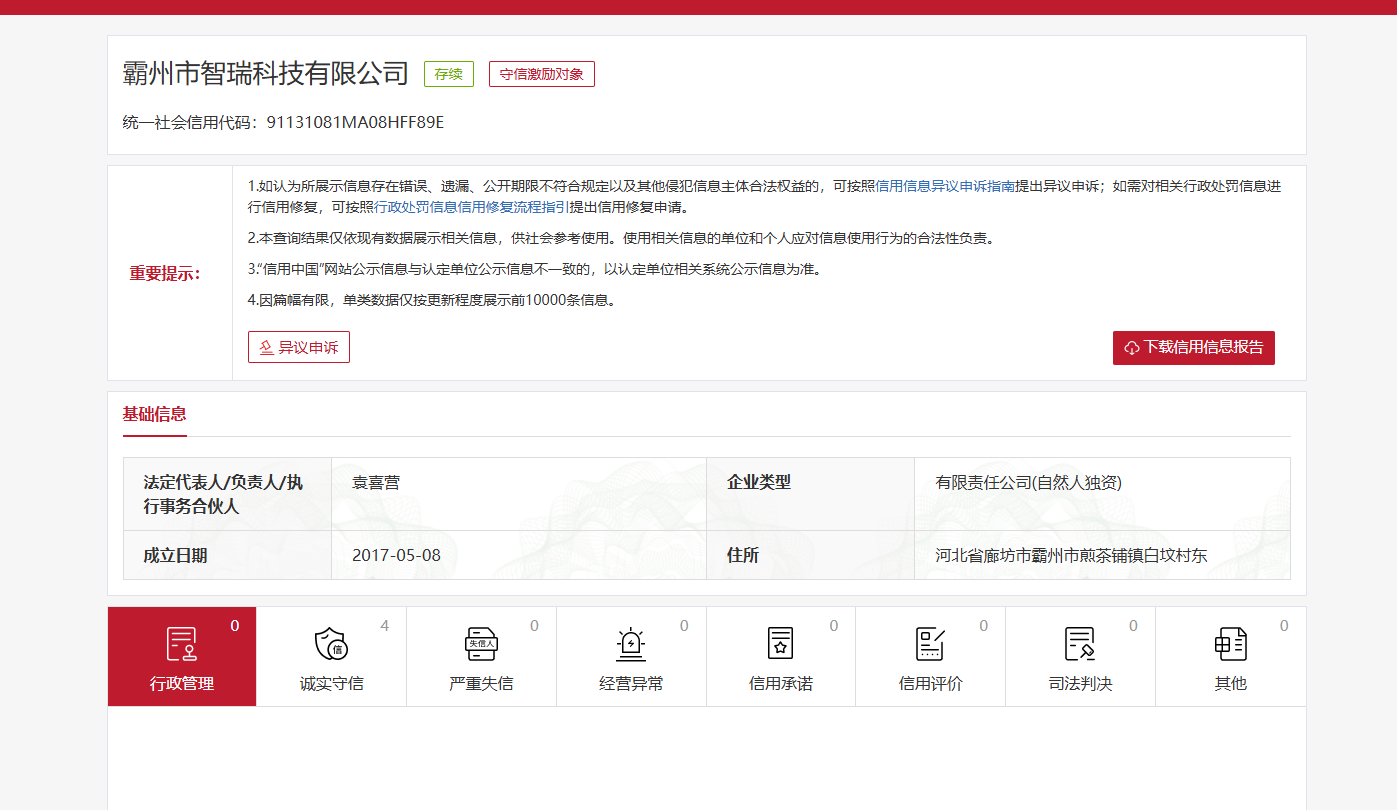Click the 严重失信 printer-style icon
Viewport: 1397px width, 810px height.
(481, 644)
